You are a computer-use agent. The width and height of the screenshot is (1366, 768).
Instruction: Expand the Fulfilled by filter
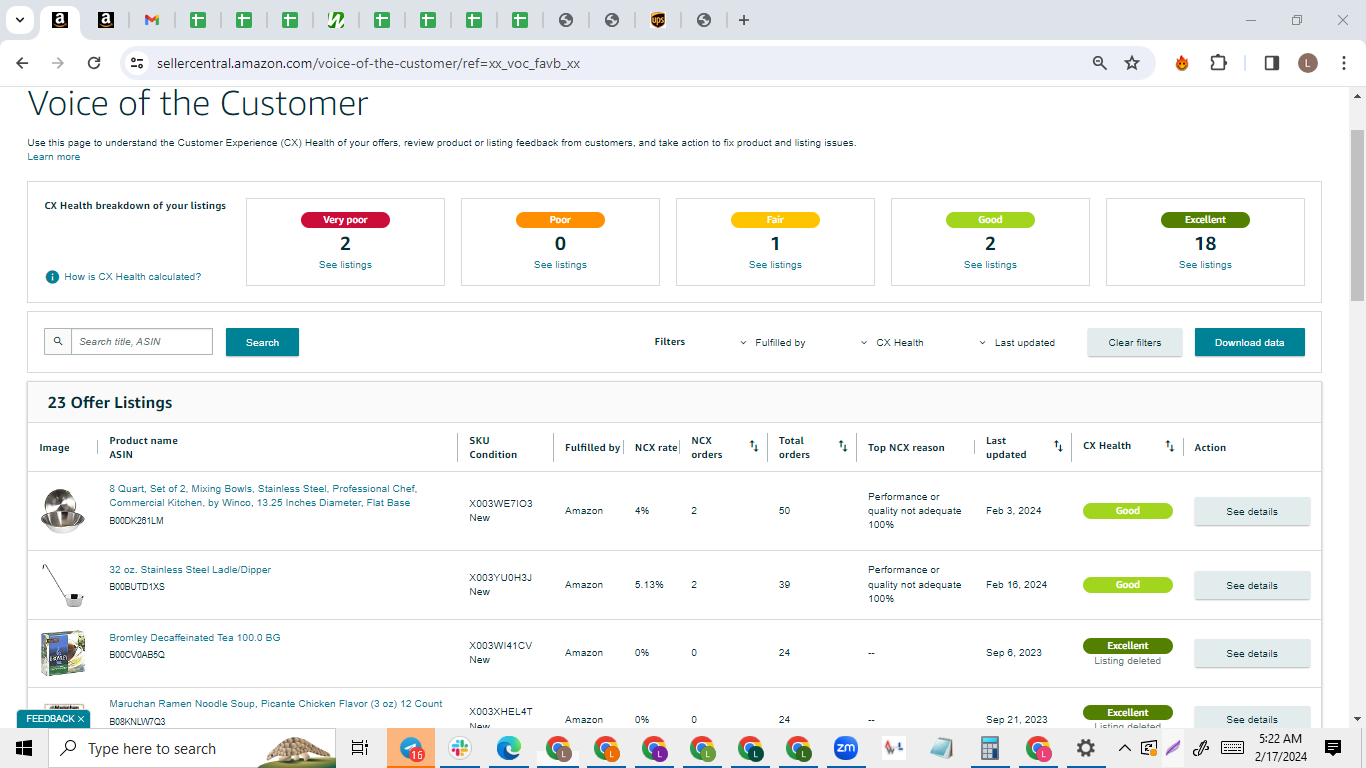[x=773, y=343]
